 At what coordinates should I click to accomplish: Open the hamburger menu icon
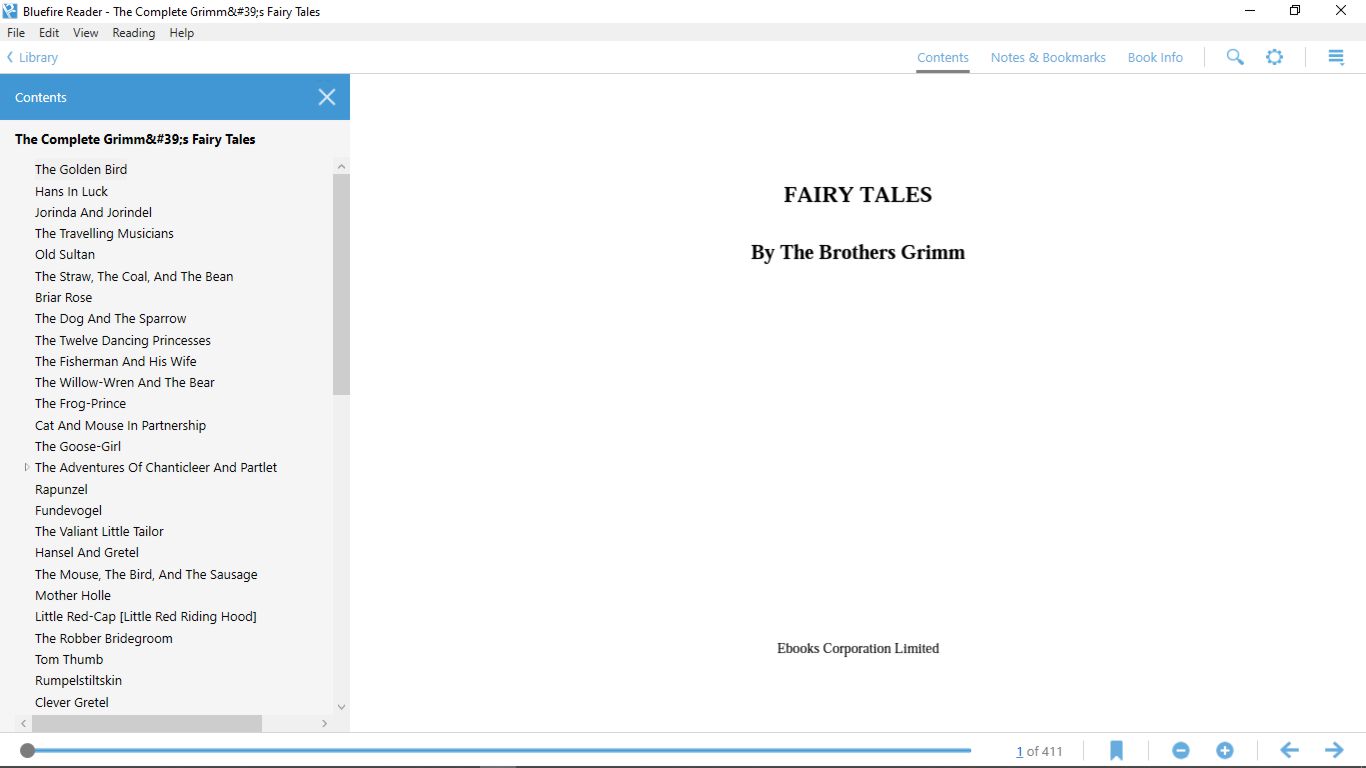point(1336,57)
